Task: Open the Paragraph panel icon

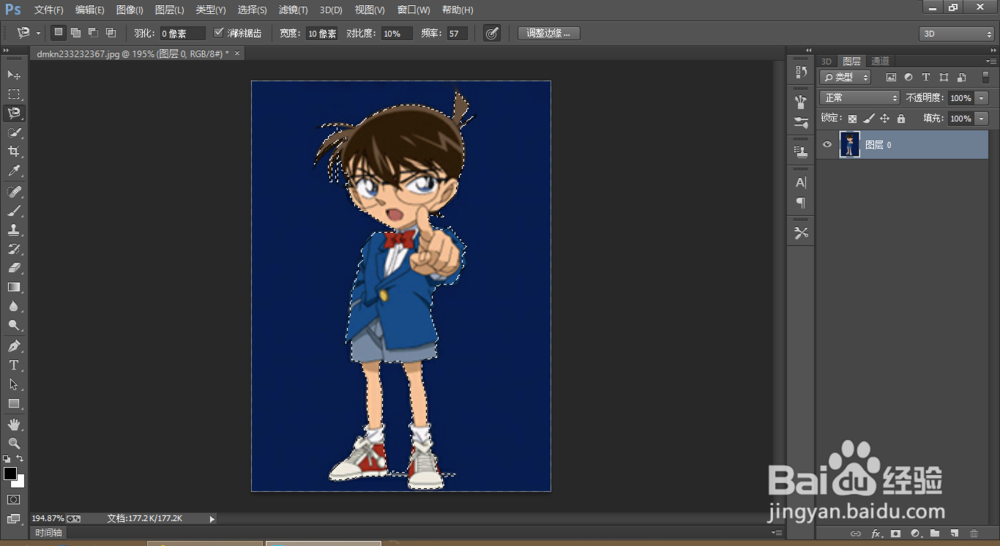Action: tap(801, 203)
